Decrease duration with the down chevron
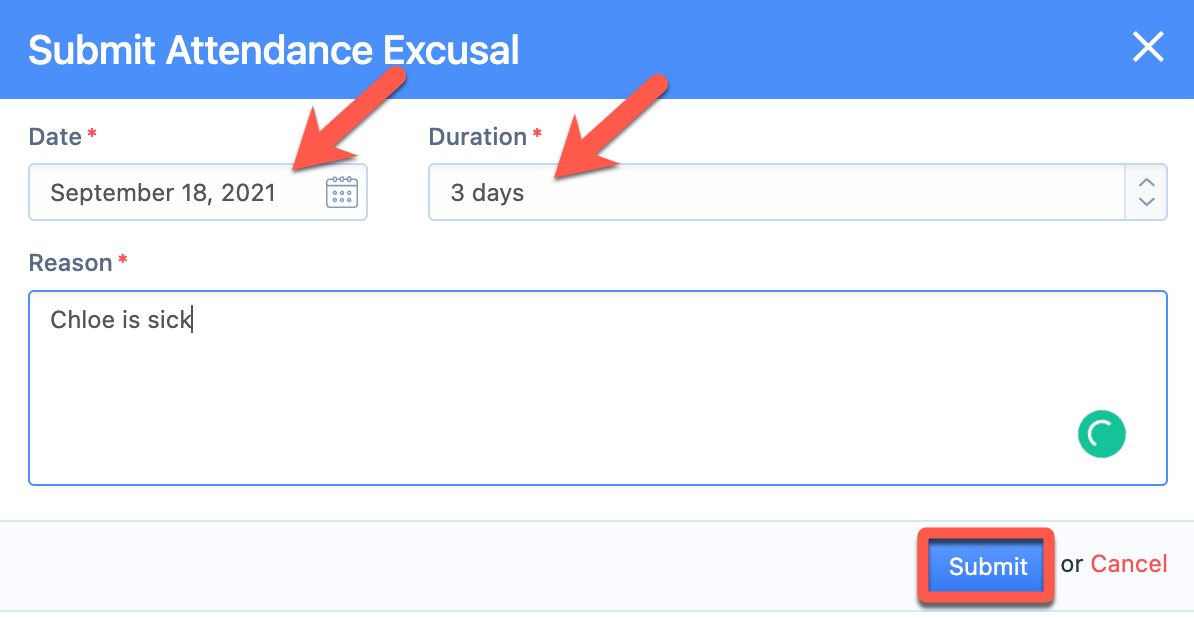 tap(1147, 202)
